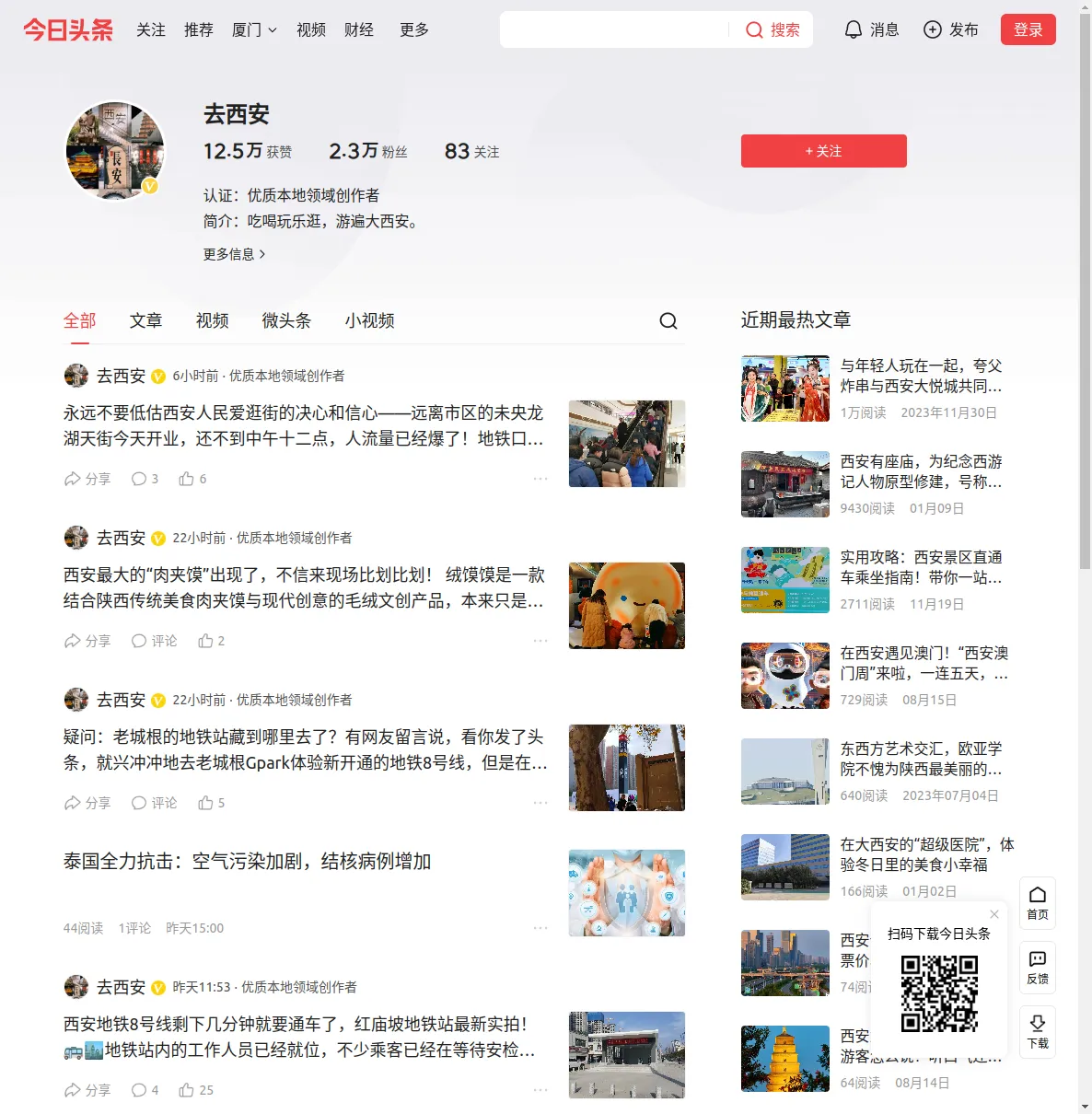Open 财经 in top navigation

[x=359, y=30]
